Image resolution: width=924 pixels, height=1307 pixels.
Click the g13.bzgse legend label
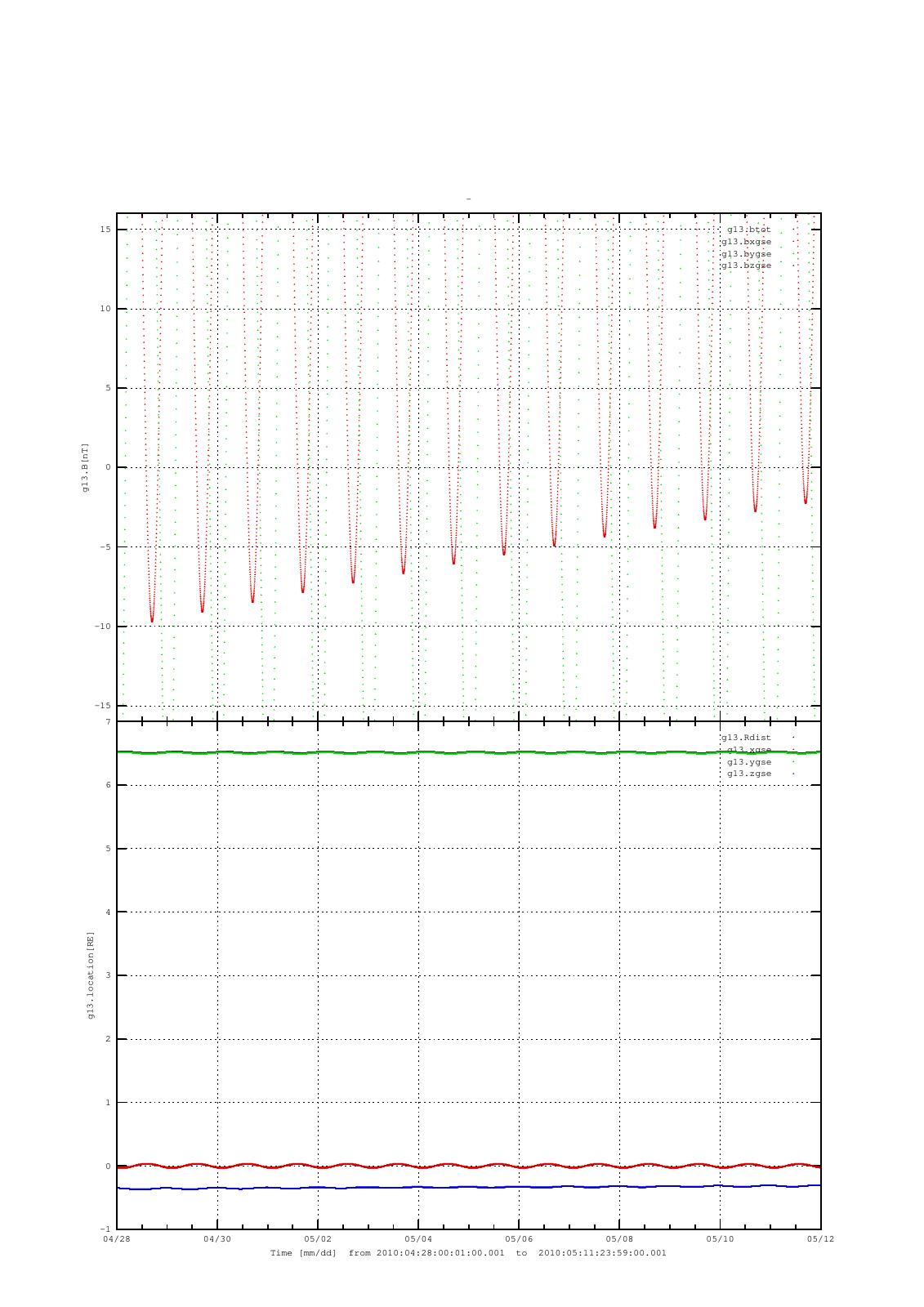click(x=746, y=265)
